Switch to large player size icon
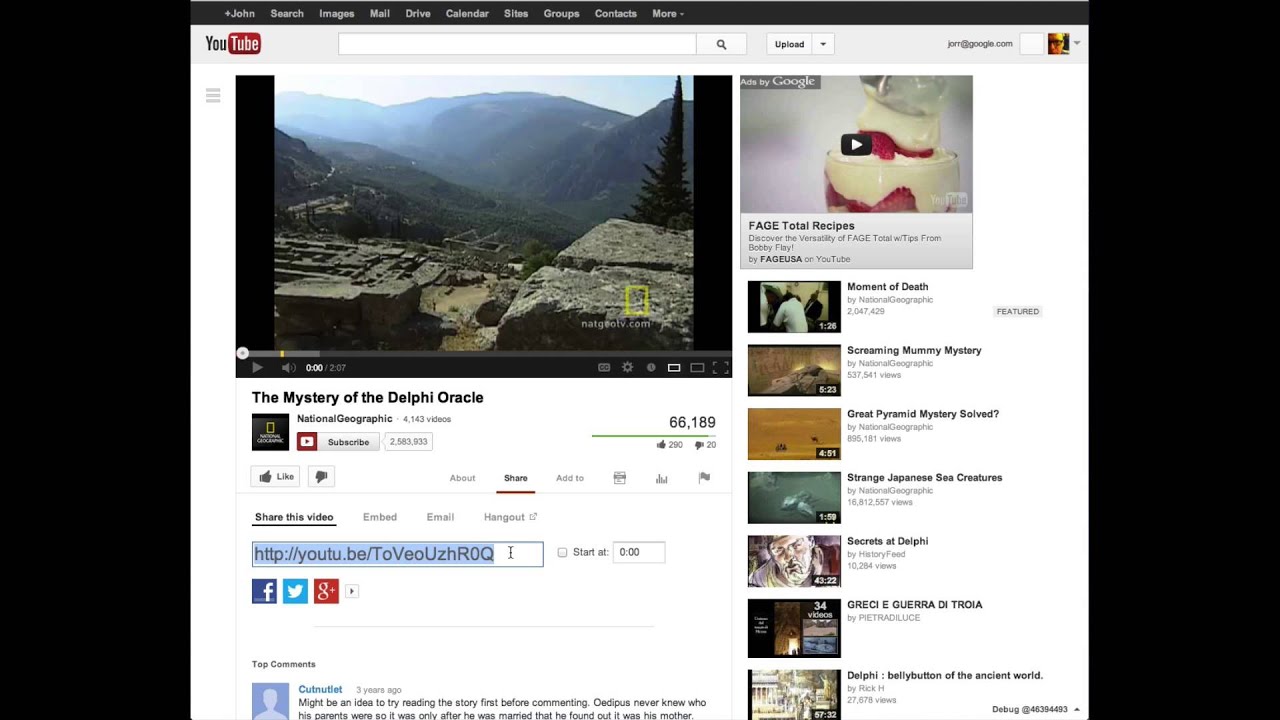 point(697,368)
